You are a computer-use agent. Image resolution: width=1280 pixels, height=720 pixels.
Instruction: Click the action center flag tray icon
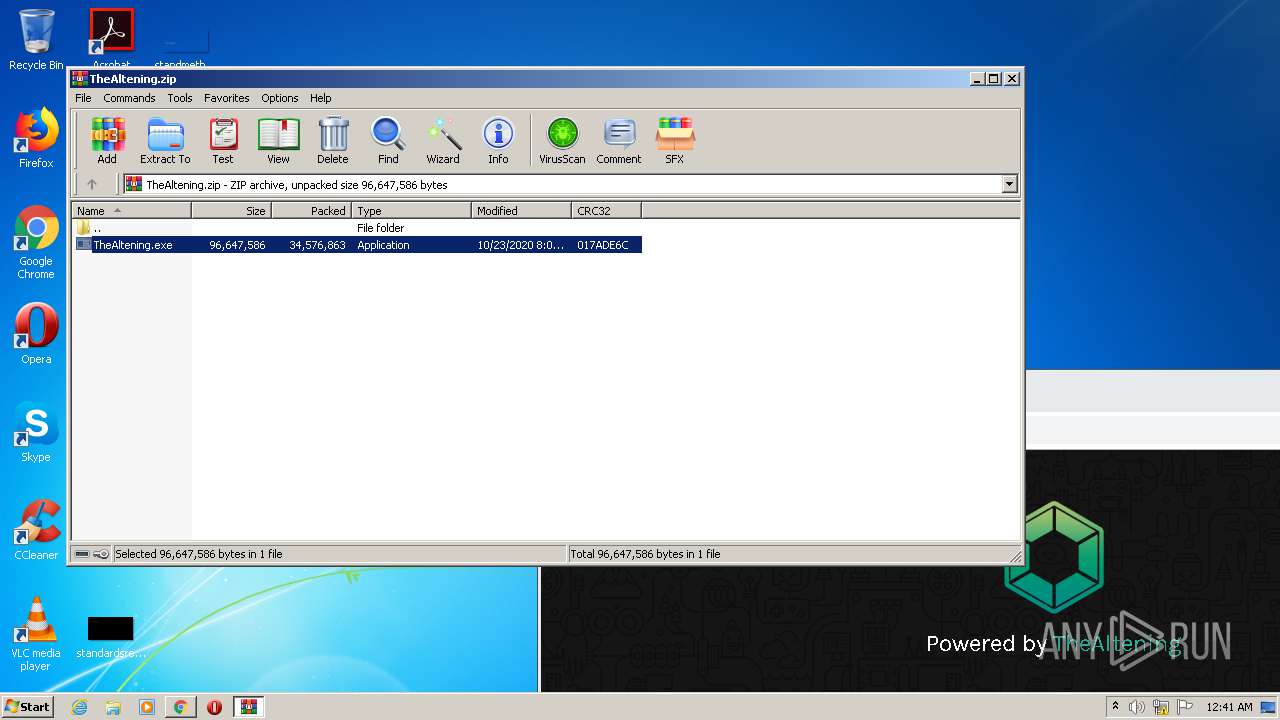point(1185,707)
